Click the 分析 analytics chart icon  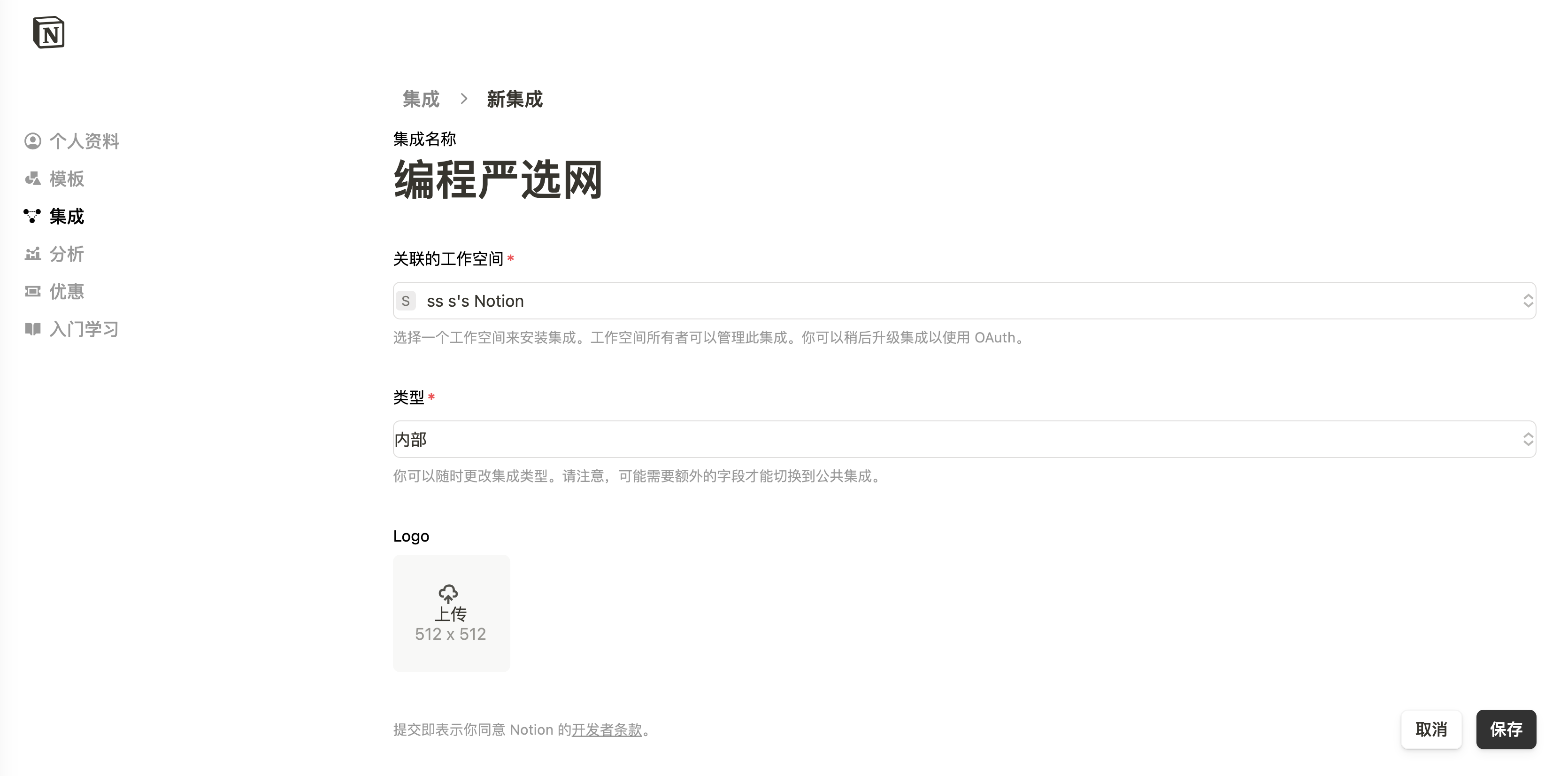point(33,254)
